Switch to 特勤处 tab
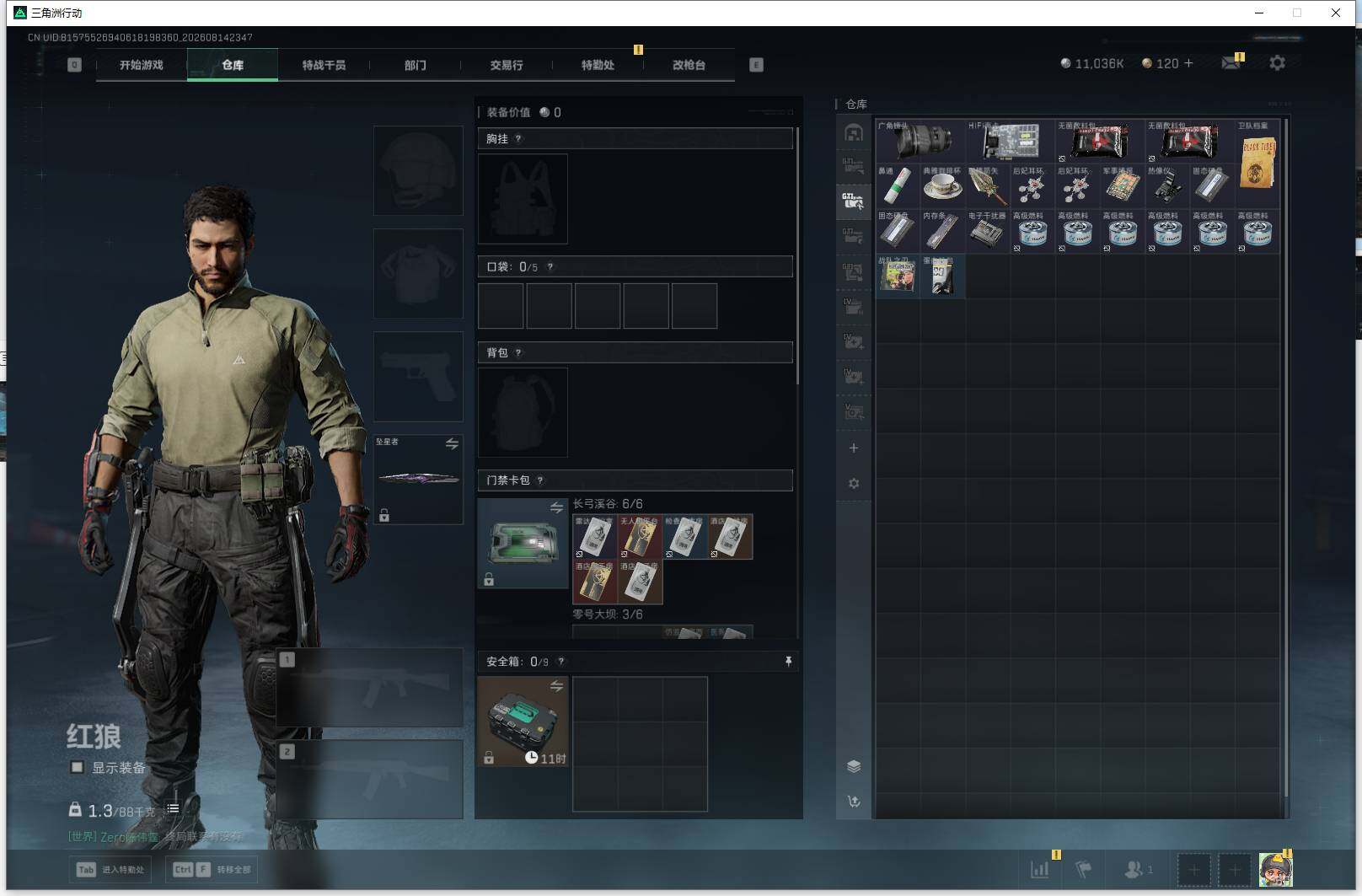 point(598,65)
